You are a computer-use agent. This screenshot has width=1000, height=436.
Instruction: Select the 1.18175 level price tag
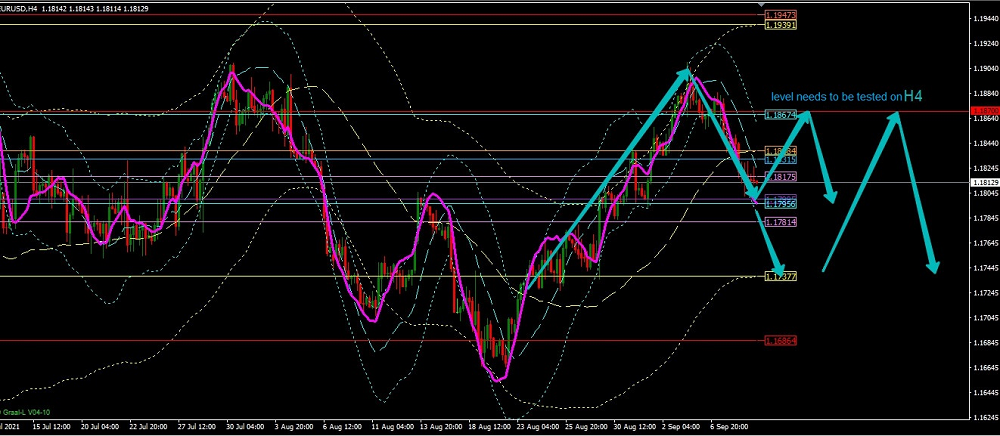tap(780, 176)
